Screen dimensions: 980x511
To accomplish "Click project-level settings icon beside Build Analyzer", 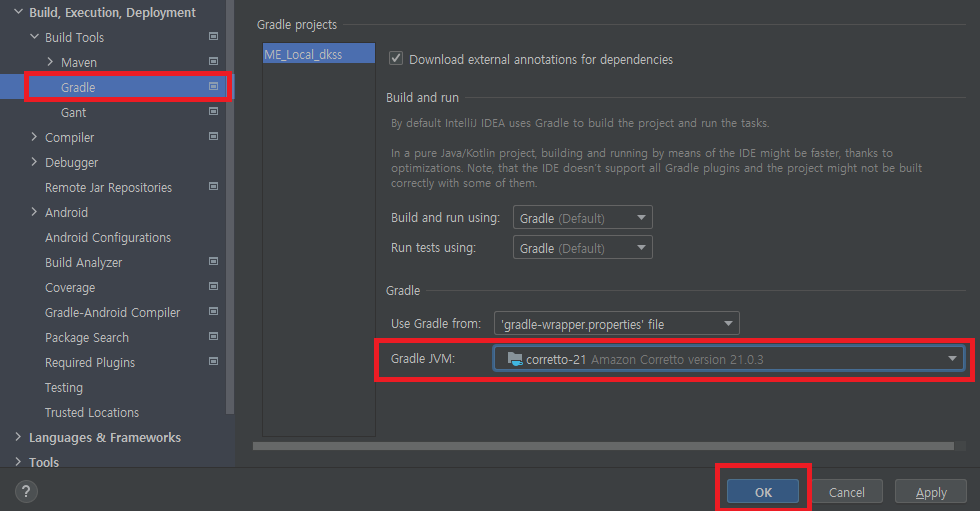I will pyautogui.click(x=213, y=261).
